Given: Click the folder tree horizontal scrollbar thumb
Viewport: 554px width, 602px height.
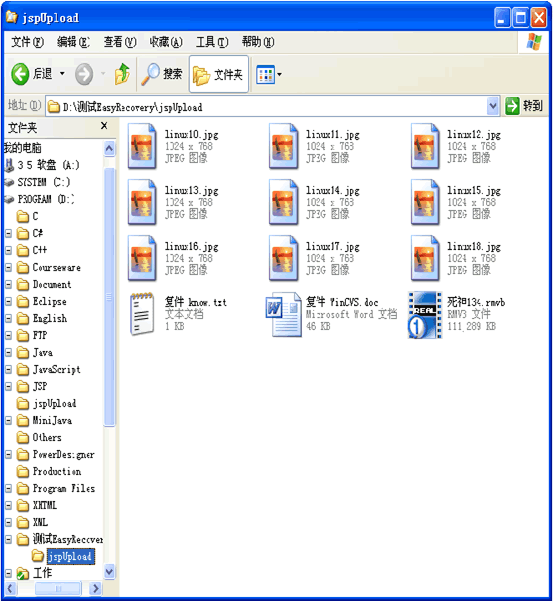Looking at the screenshot, I should [58, 588].
